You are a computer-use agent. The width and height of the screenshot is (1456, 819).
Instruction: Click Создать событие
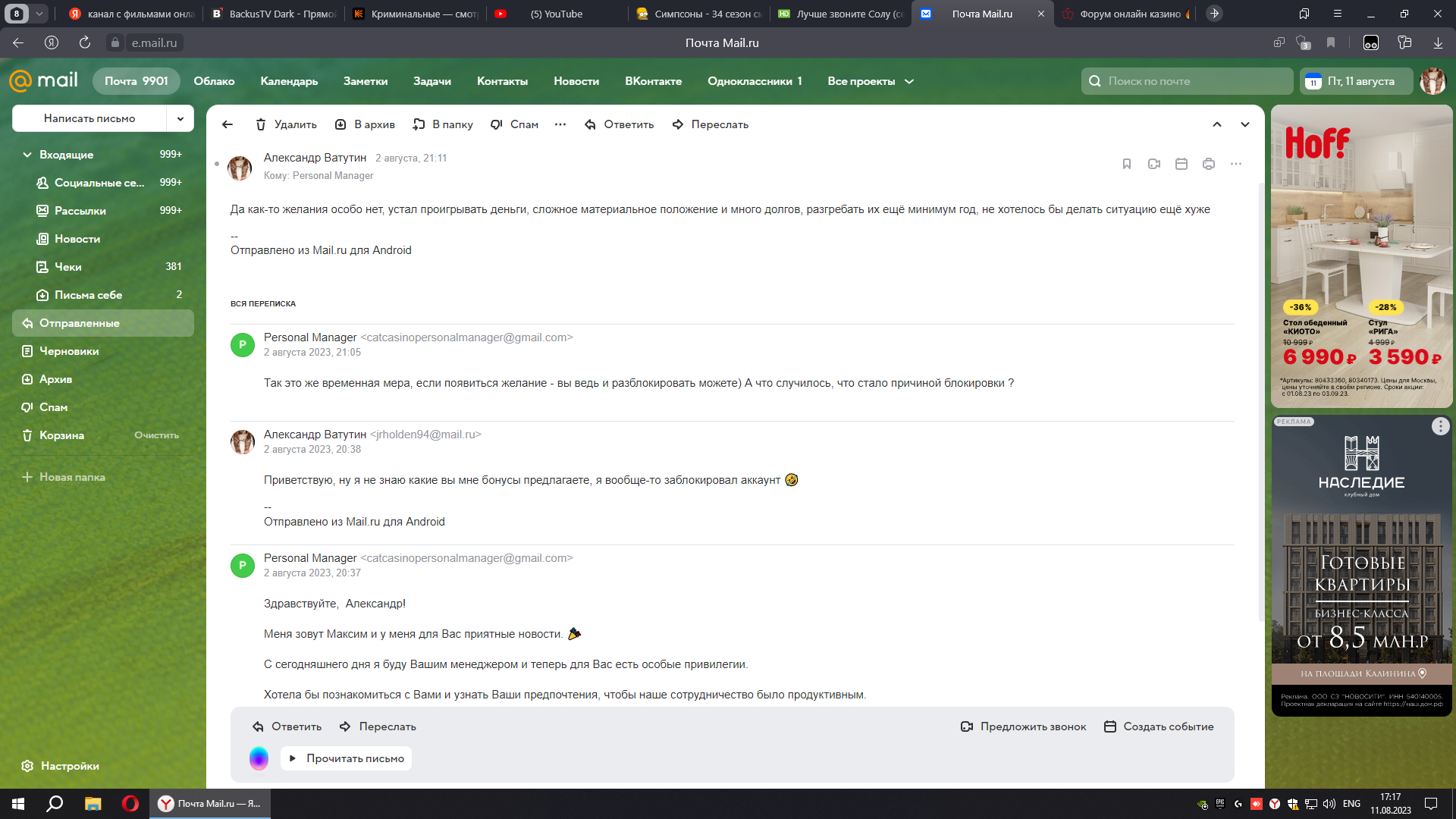(x=1159, y=726)
